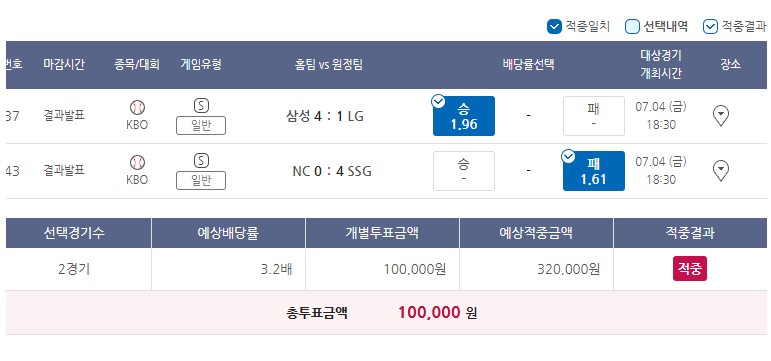
Task: Click checkmark badge on 승 1.96 selection
Action: click(438, 101)
